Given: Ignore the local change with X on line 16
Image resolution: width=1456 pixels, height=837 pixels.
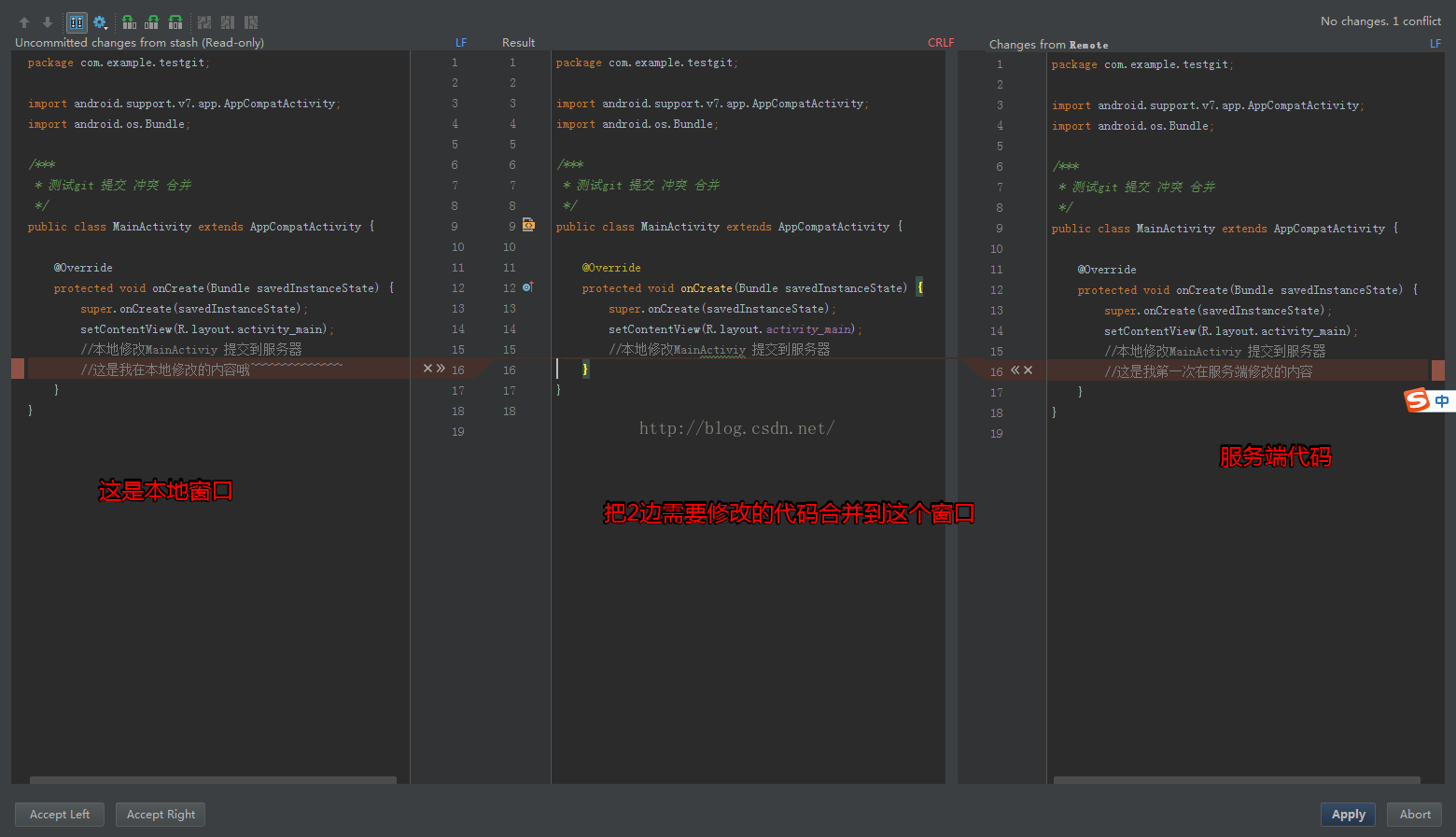Looking at the screenshot, I should [428, 369].
